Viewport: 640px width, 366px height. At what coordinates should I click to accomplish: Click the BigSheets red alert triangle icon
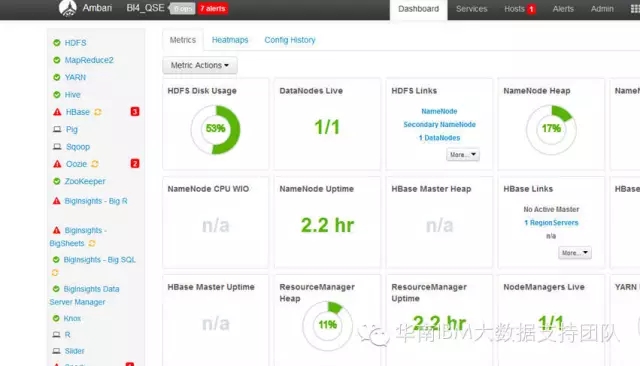click(57, 231)
